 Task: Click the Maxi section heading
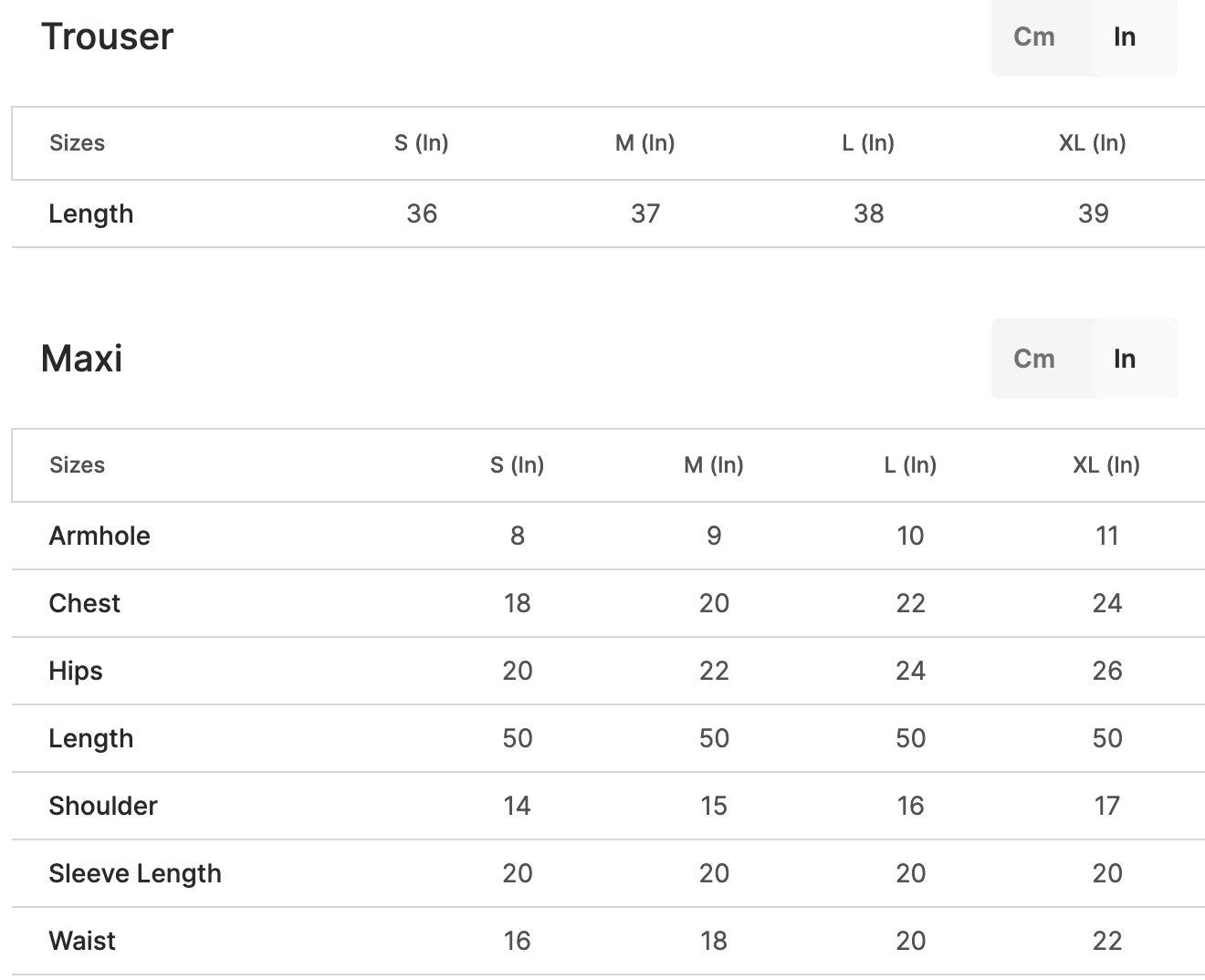[x=81, y=359]
